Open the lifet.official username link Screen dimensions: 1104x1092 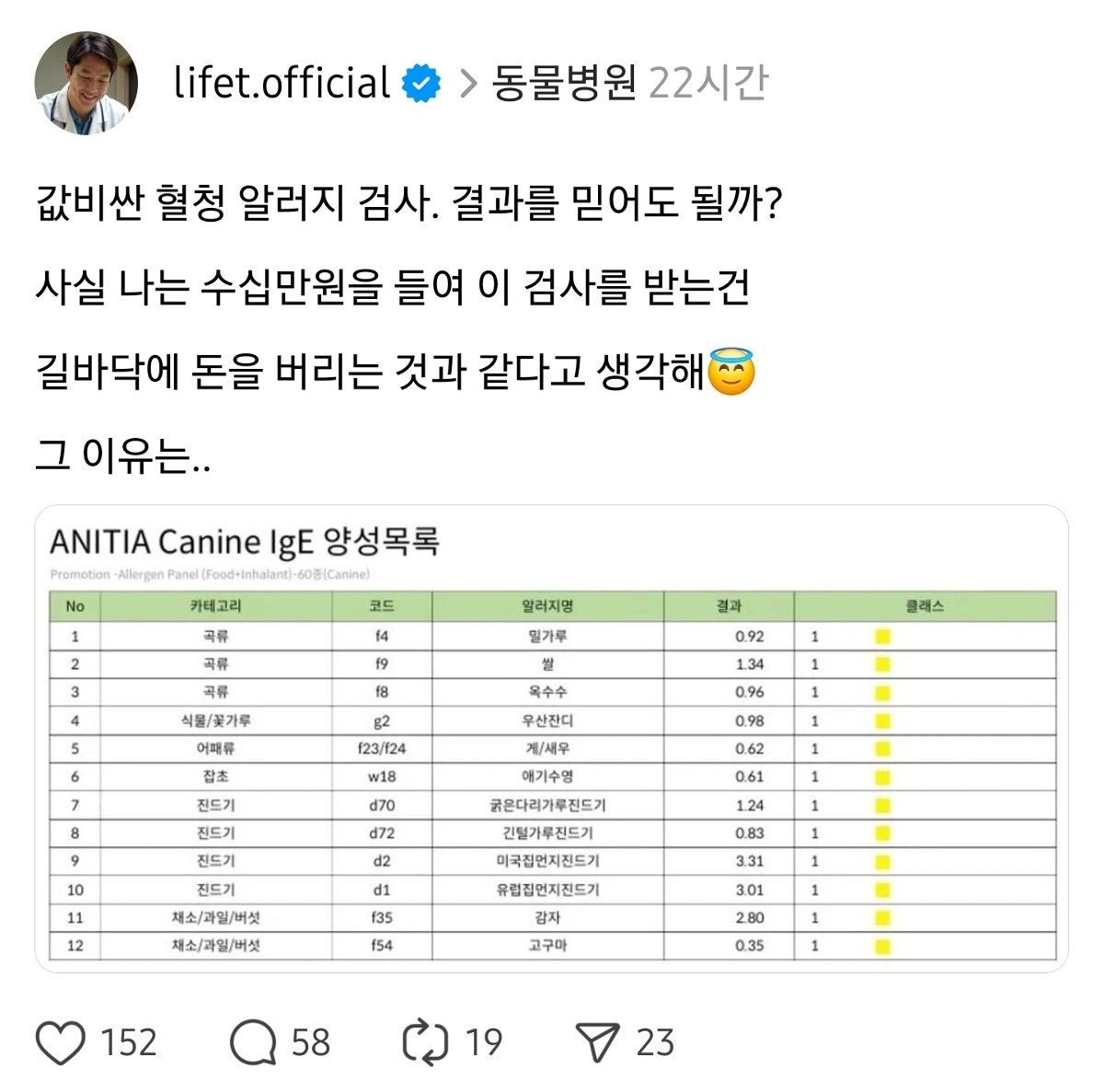282,84
